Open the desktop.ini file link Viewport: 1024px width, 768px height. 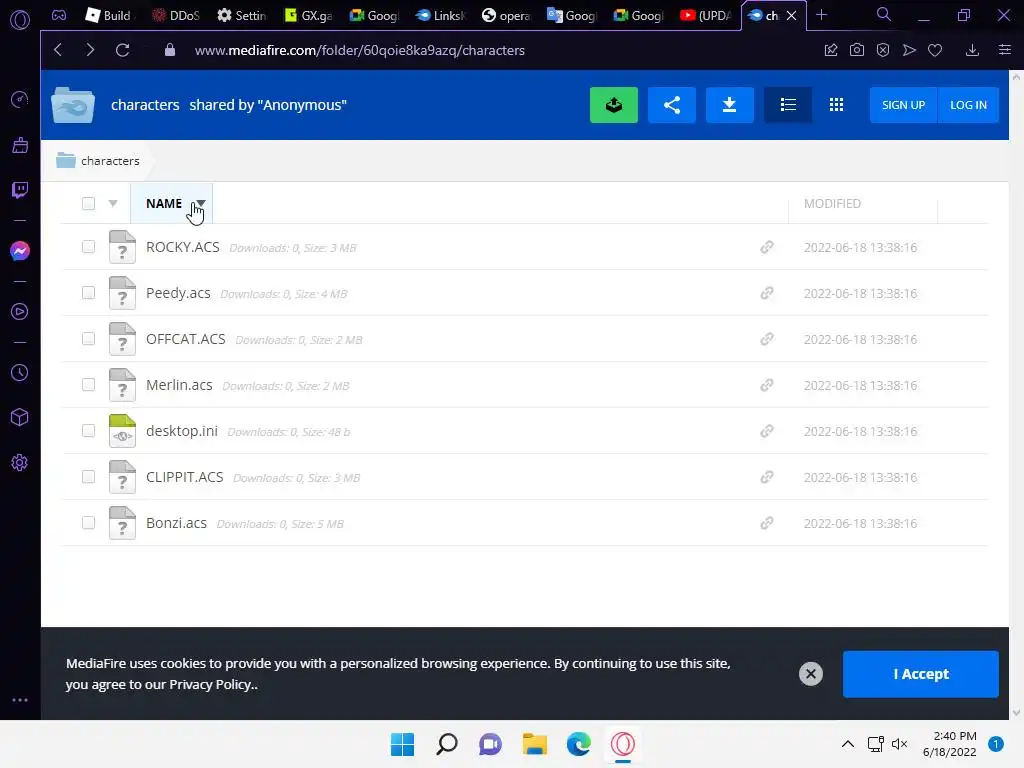(x=182, y=431)
